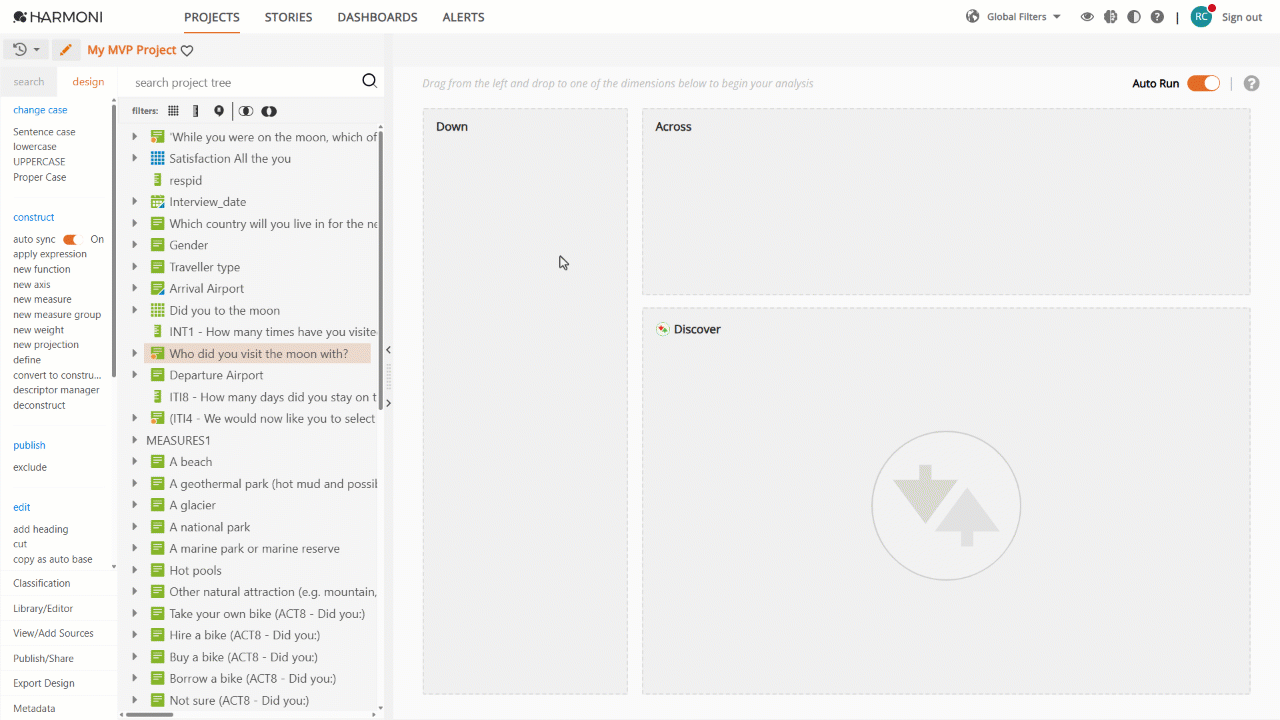The width and height of the screenshot is (1280, 720).
Task: Apply the single column filter icon
Action: [x=196, y=111]
